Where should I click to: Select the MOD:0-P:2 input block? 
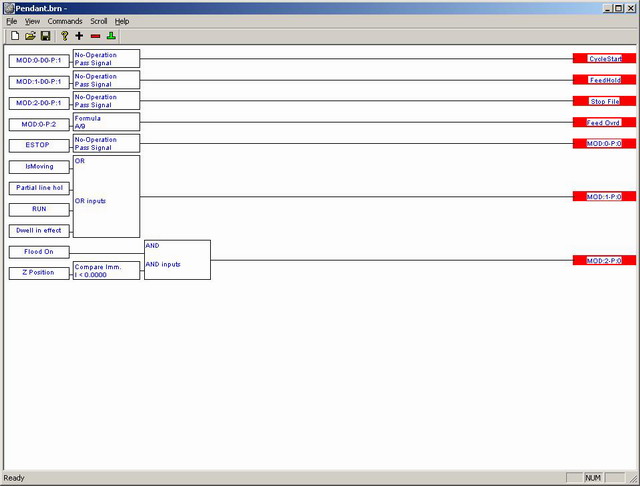[x=39, y=124]
